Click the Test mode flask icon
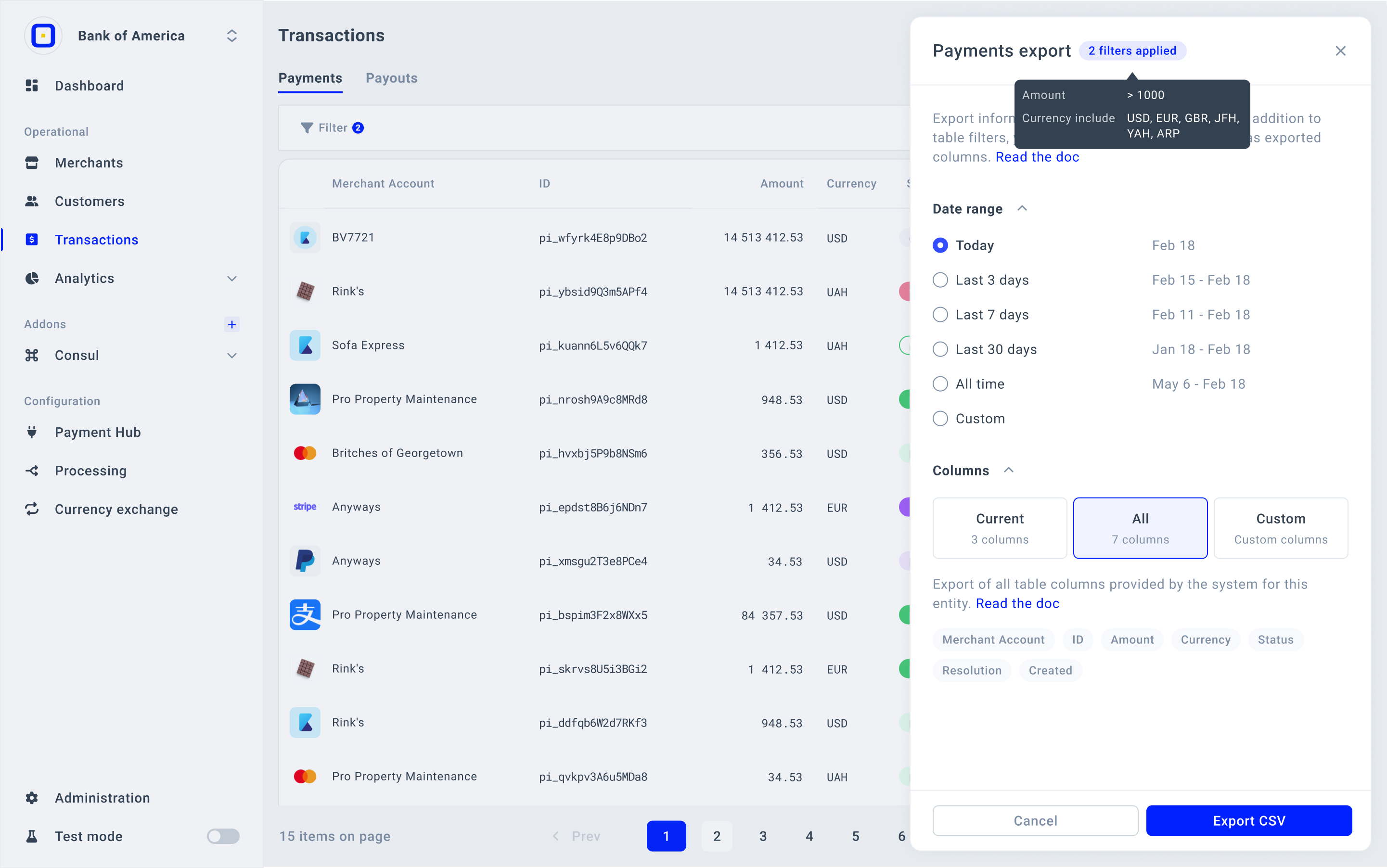This screenshot has width=1387, height=868. click(32, 836)
